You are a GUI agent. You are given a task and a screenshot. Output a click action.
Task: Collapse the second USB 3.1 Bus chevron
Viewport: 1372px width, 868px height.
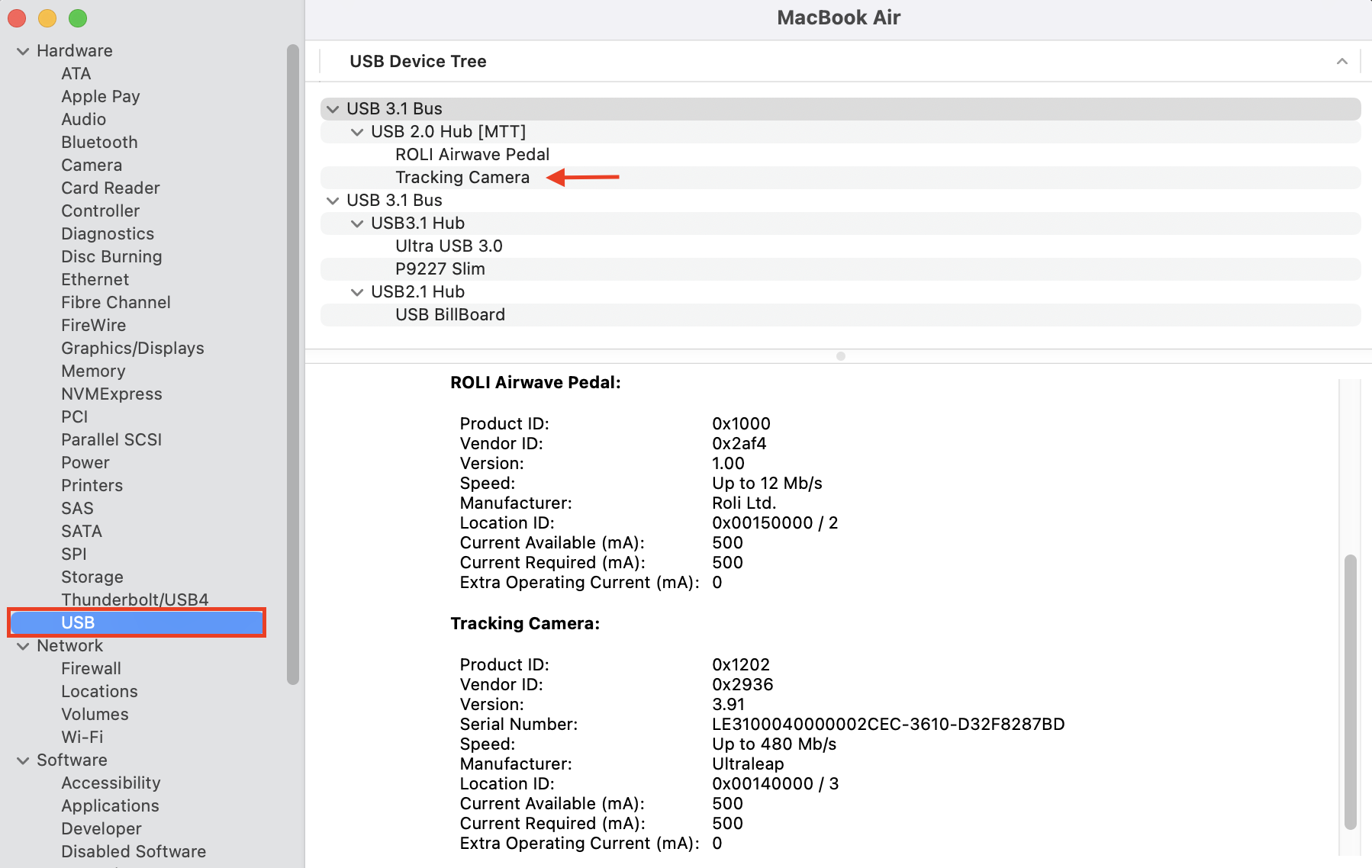333,201
